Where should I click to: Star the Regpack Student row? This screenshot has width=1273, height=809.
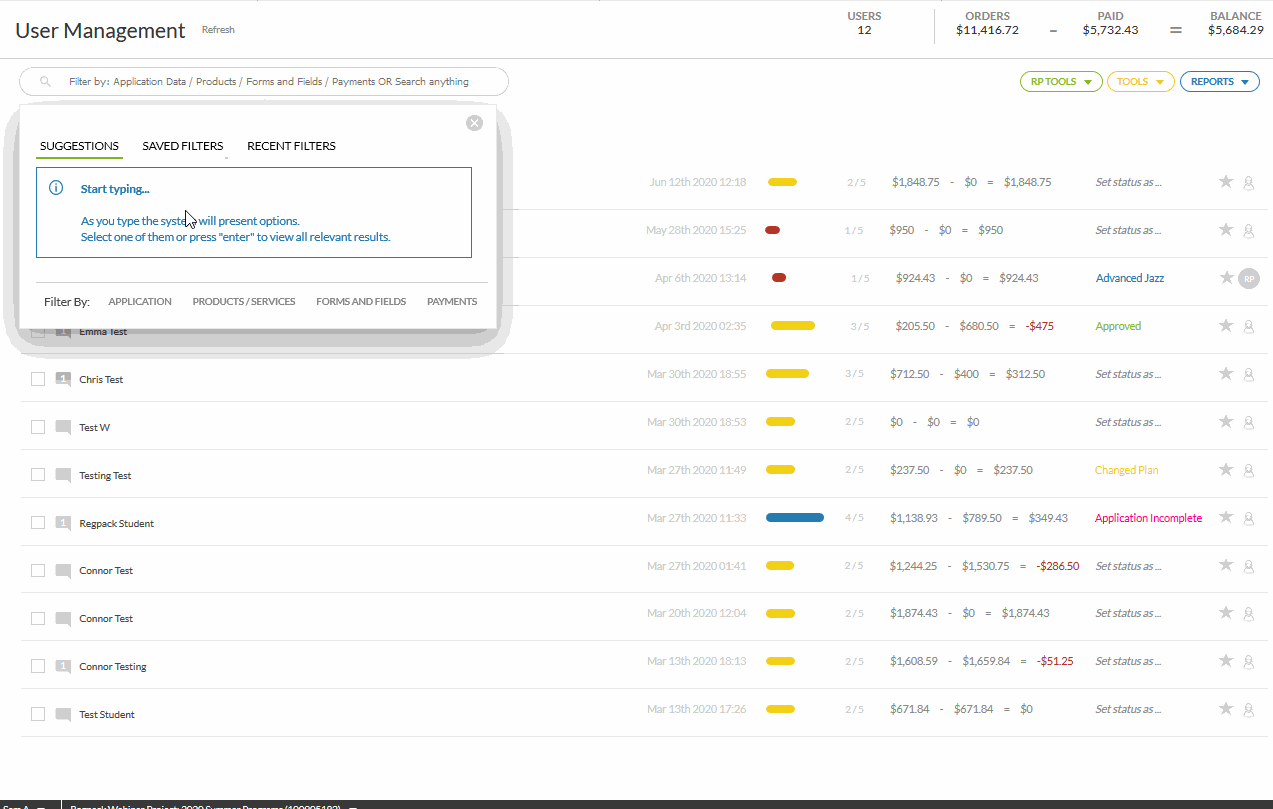tap(1225, 518)
